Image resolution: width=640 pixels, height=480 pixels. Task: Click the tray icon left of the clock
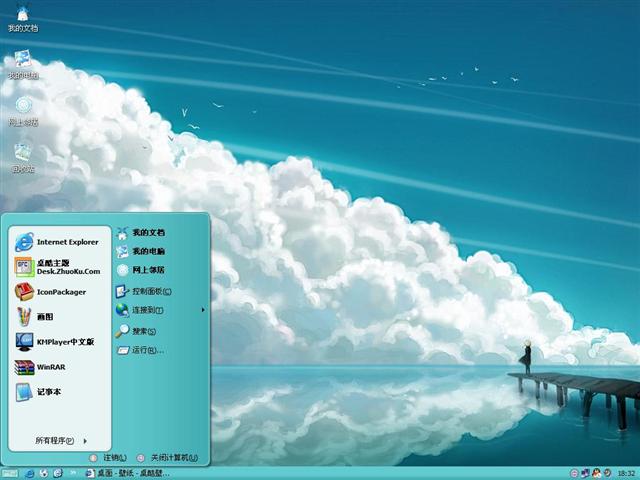pyautogui.click(x=607, y=473)
